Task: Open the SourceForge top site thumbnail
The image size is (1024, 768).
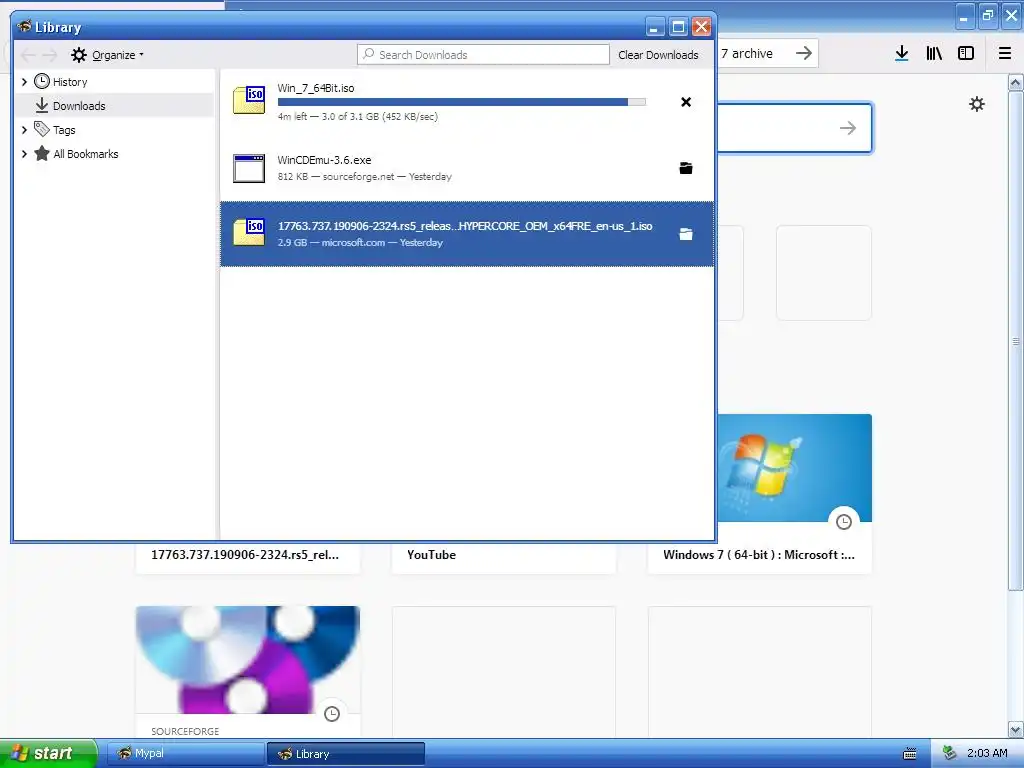Action: click(248, 660)
